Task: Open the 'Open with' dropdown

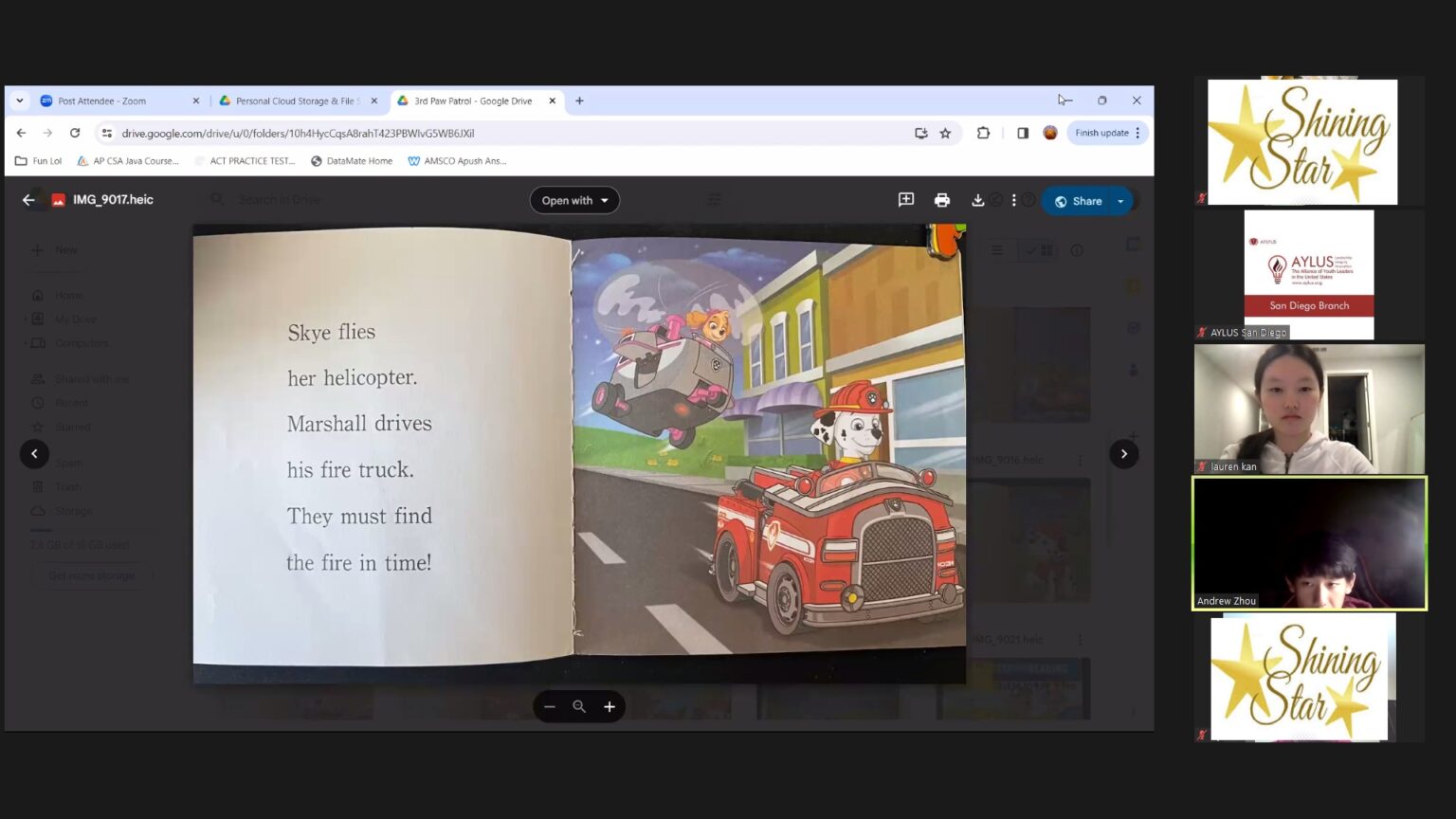Action: click(x=574, y=200)
